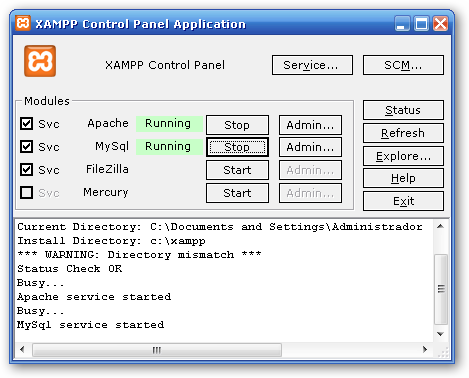Start the FileZilla module
469x378 pixels.
pyautogui.click(x=237, y=170)
